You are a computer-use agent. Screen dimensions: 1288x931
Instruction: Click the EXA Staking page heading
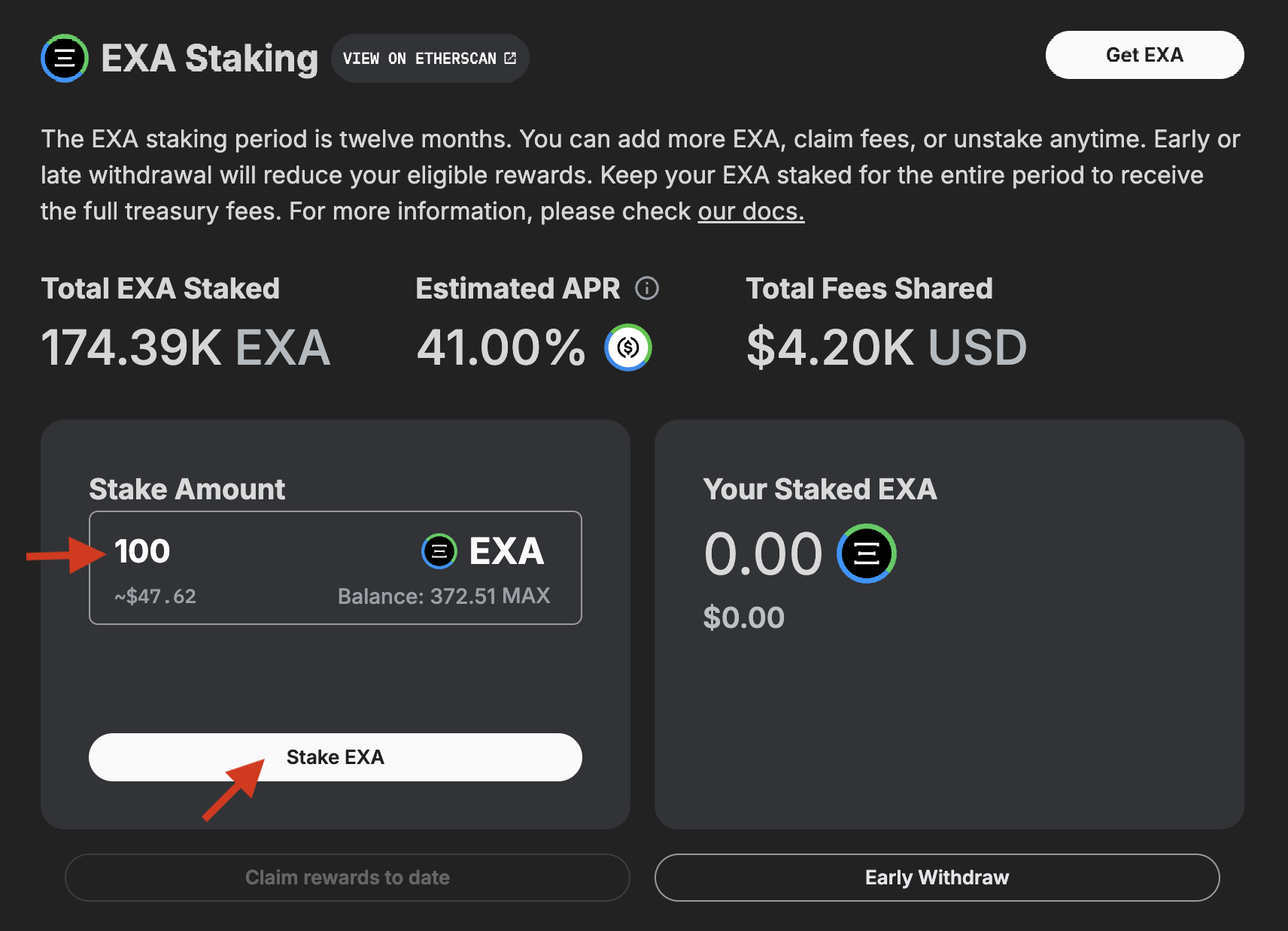point(209,58)
